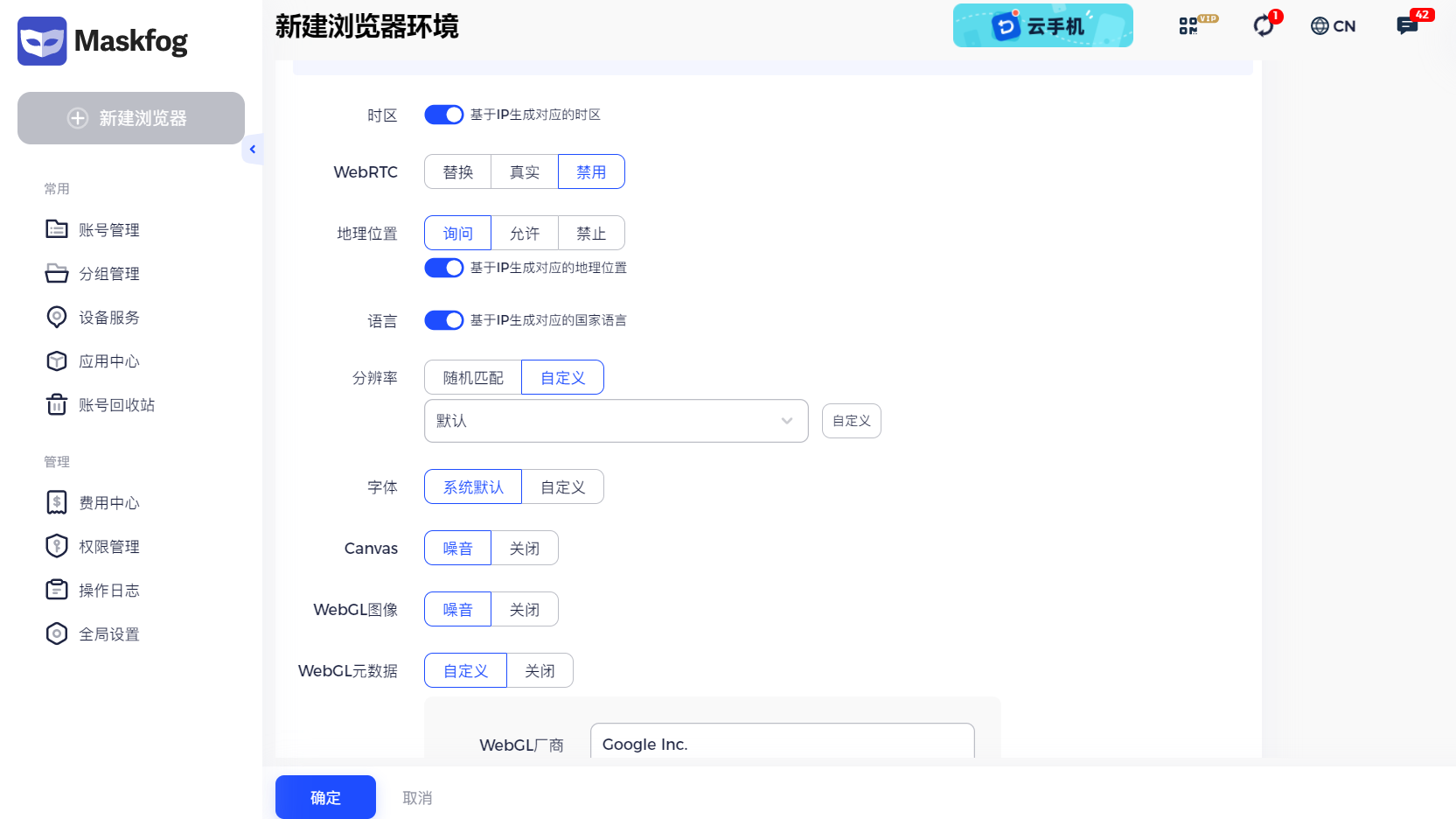Click the 账号回收站 trash icon

tap(57, 404)
